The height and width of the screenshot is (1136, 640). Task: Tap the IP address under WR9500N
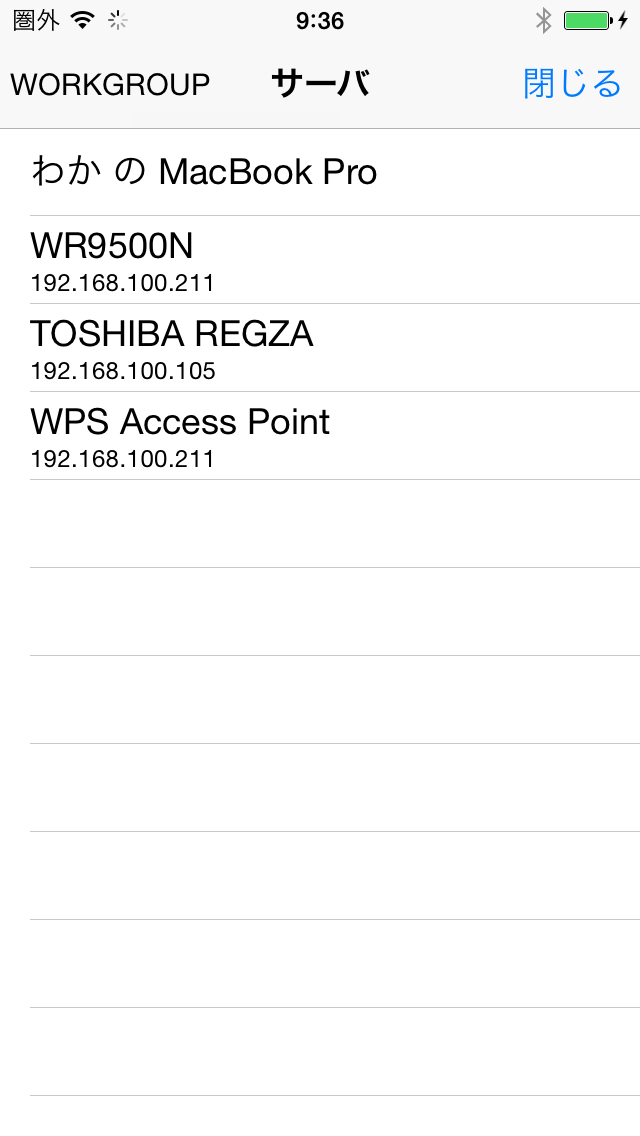pos(123,284)
